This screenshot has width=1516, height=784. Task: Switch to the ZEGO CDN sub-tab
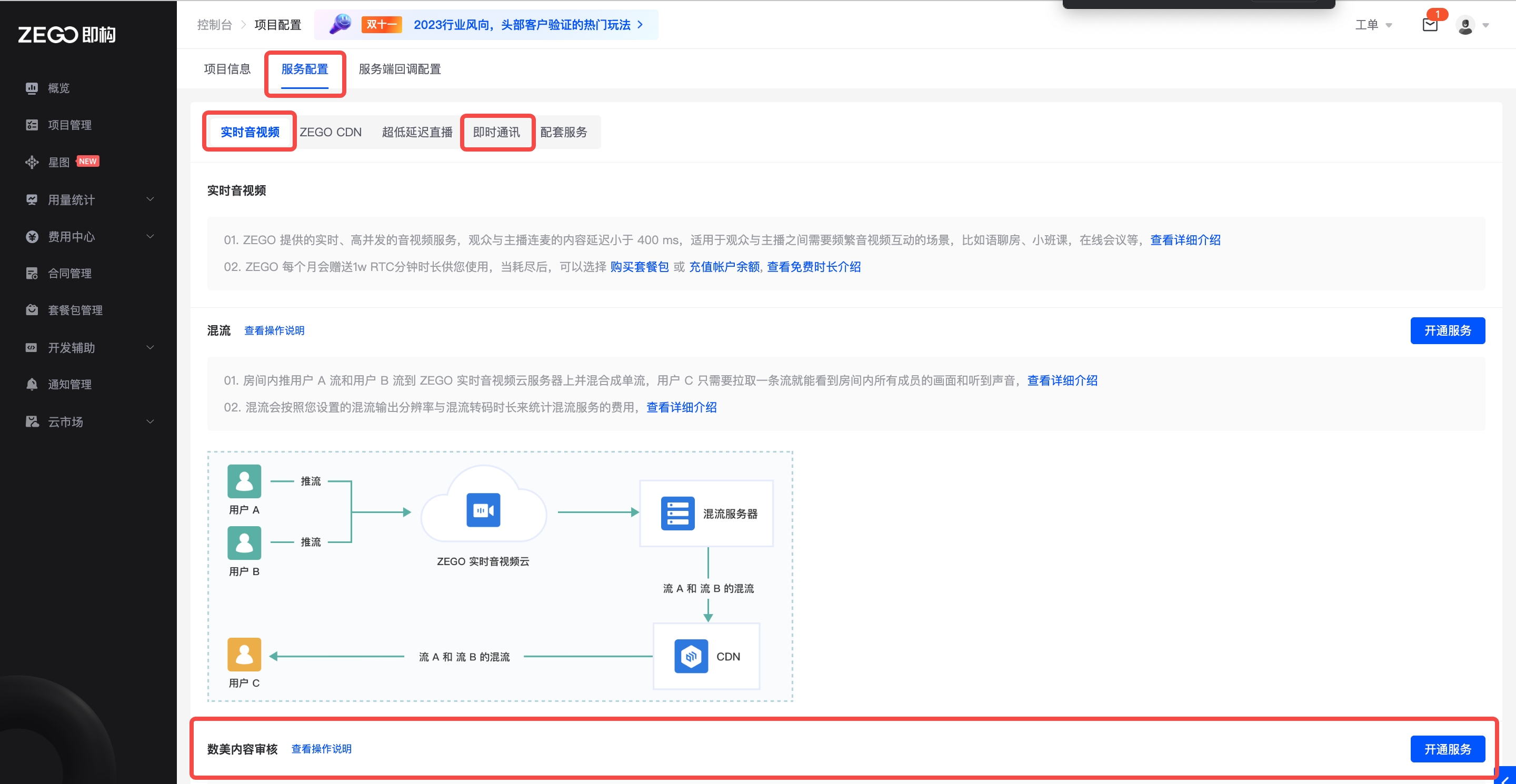330,133
